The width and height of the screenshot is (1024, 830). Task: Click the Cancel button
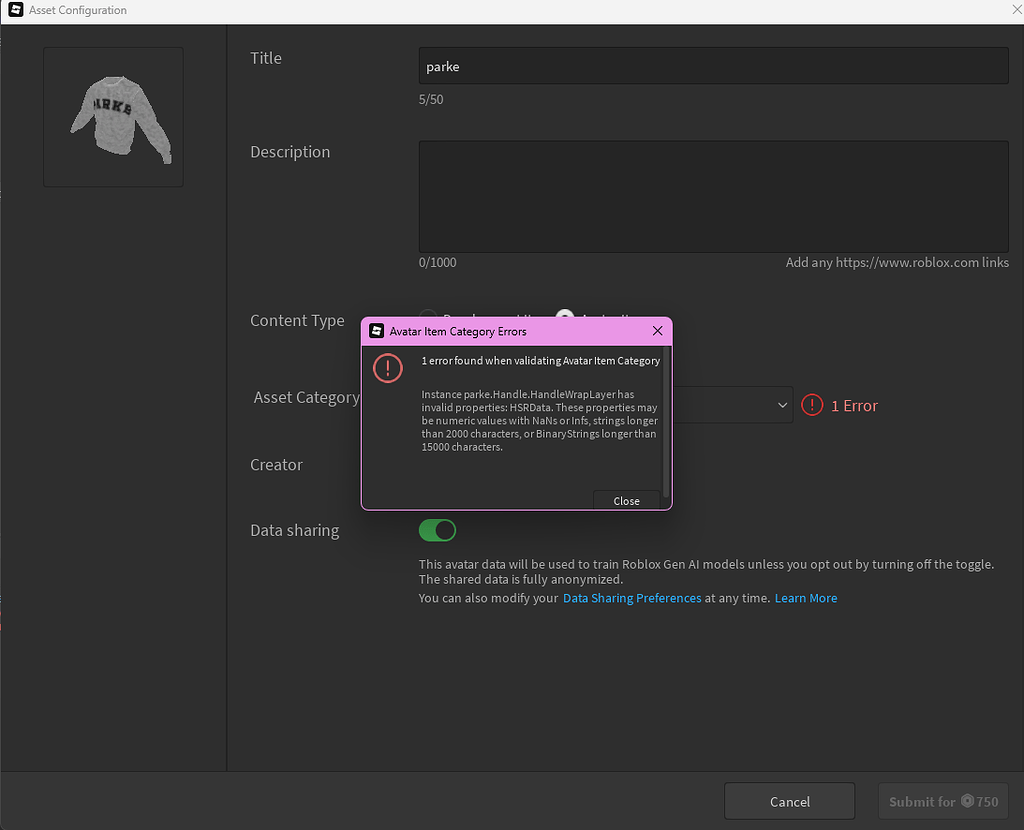coord(789,801)
